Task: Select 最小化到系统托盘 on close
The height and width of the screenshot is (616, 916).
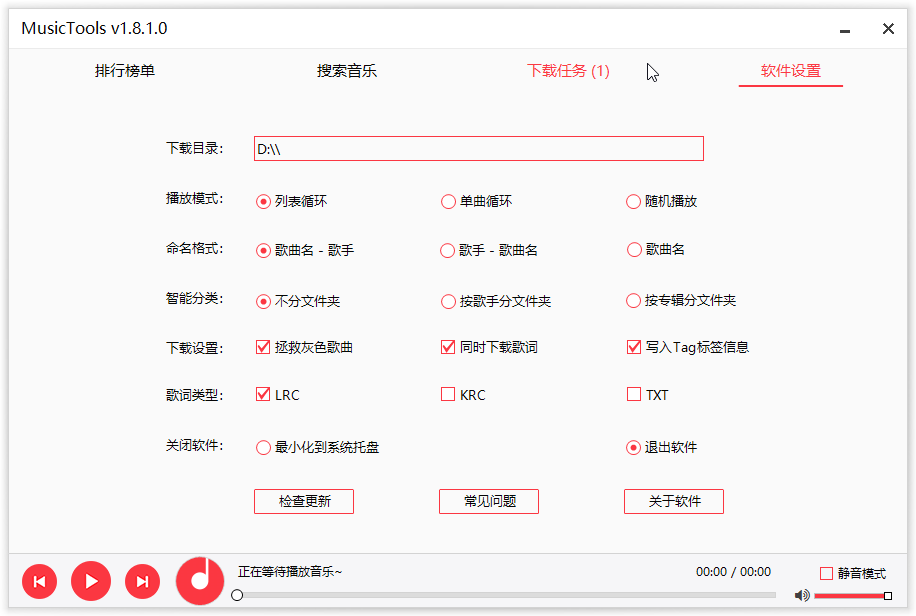Action: tap(264, 448)
